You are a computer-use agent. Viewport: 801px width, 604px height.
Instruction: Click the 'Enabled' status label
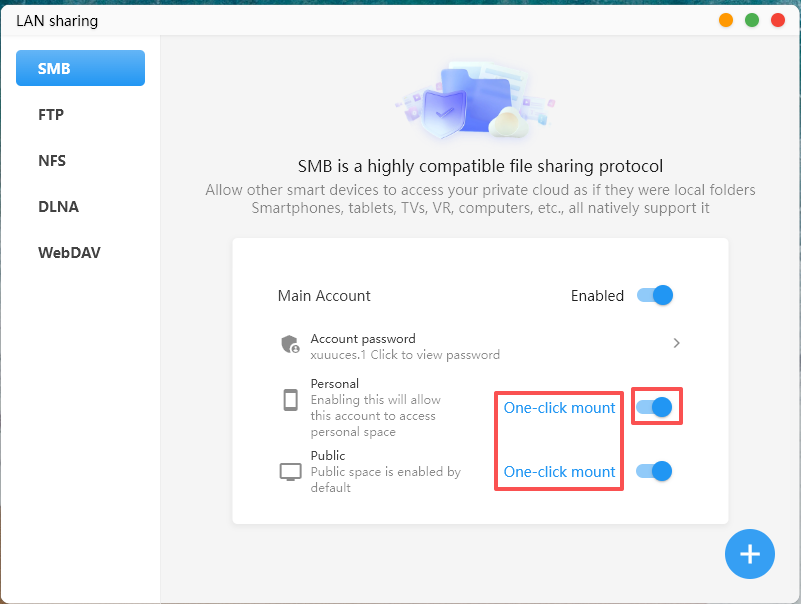(597, 296)
